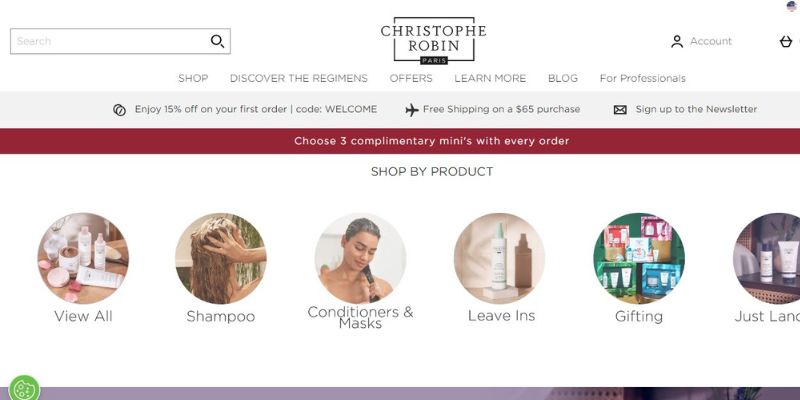This screenshot has height=400, width=800.
Task: Open the shopping basket icon
Action: (x=786, y=41)
